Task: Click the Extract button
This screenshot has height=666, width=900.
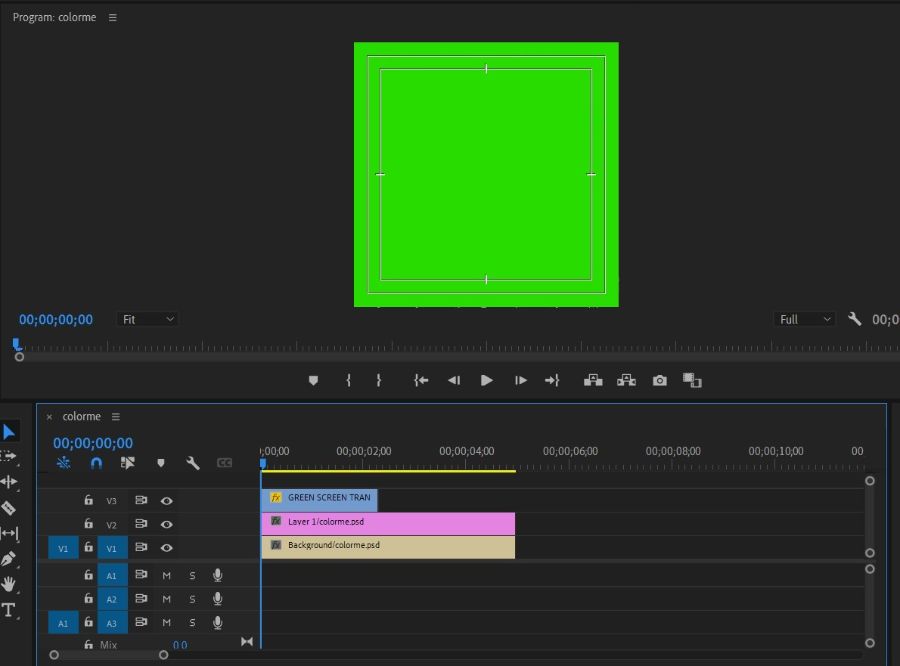Action: pyautogui.click(x=626, y=380)
